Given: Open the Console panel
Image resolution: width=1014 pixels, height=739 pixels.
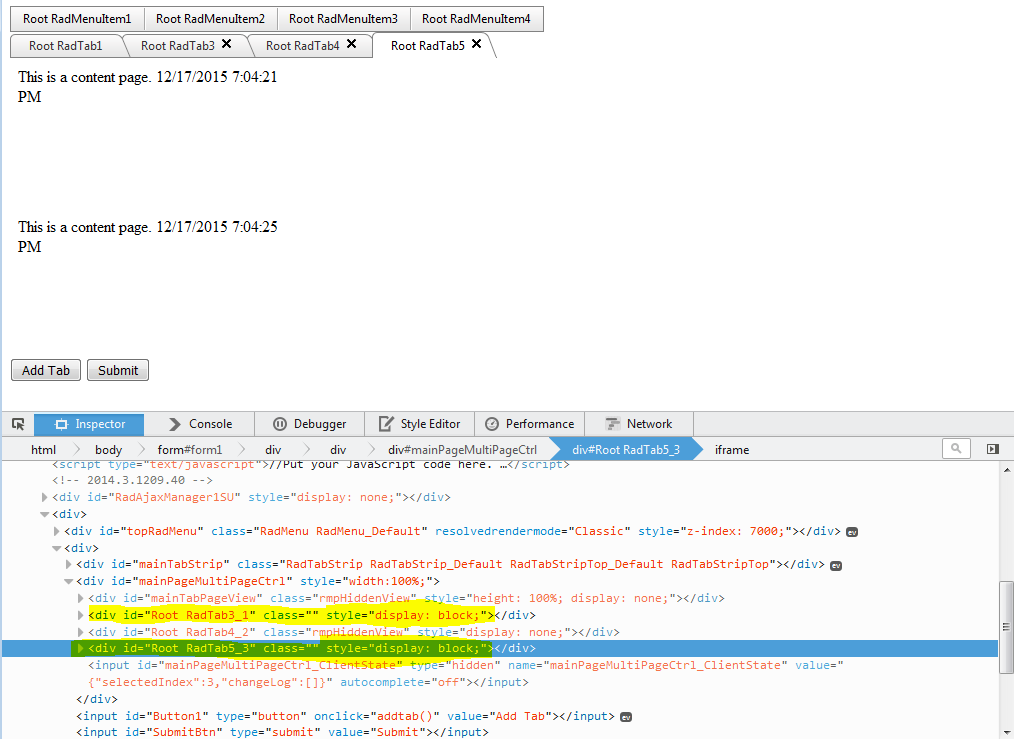Looking at the screenshot, I should [x=200, y=424].
